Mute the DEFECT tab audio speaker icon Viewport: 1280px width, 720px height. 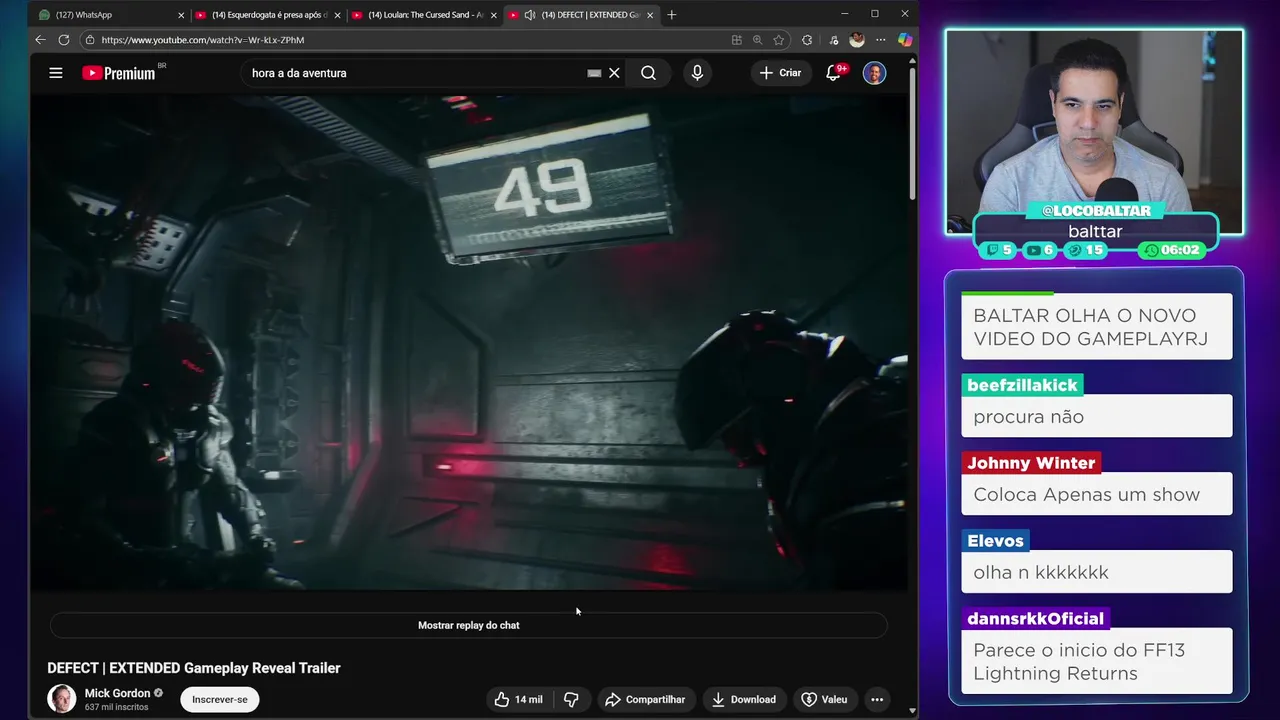click(x=529, y=15)
